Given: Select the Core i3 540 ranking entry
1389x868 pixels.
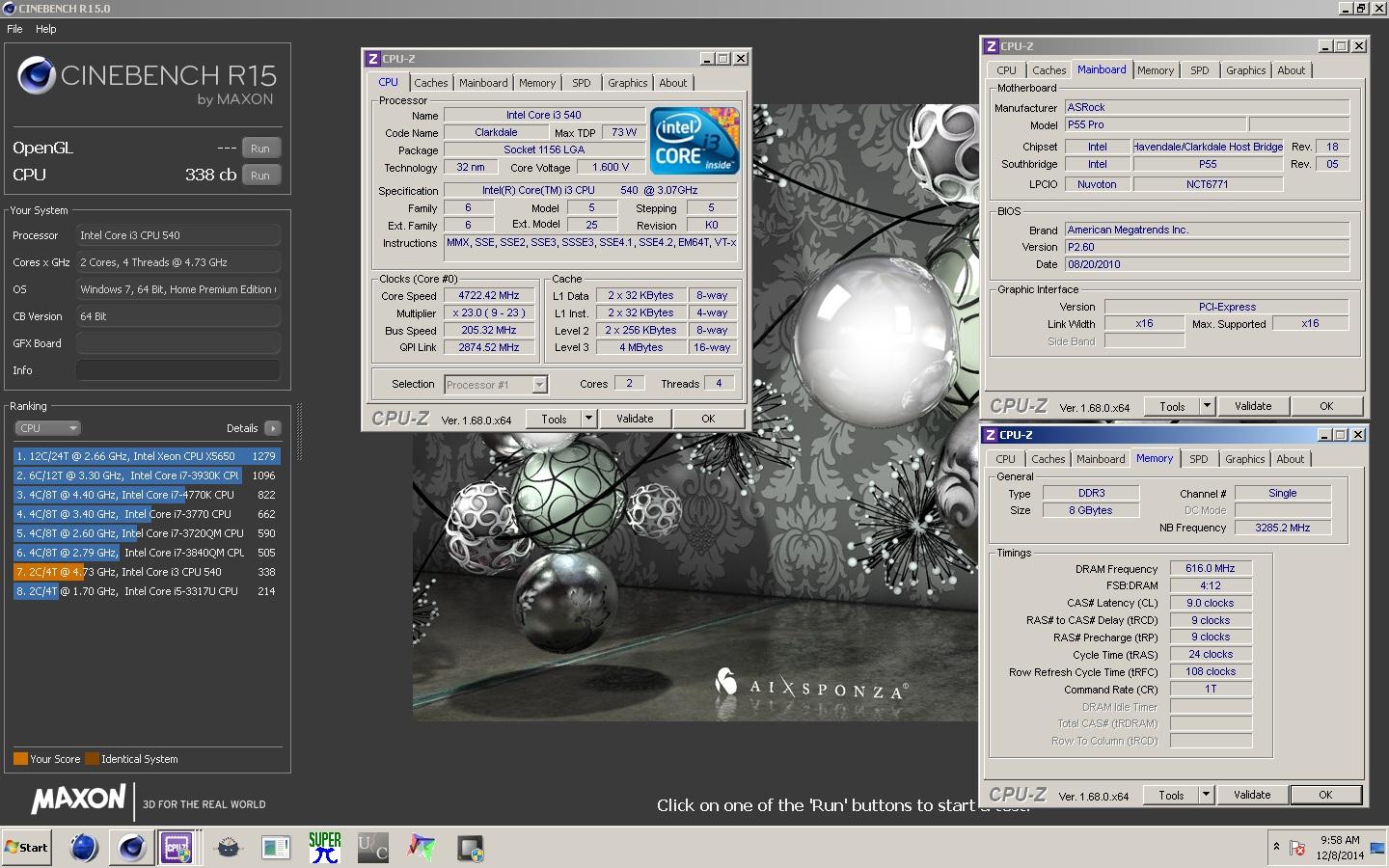Looking at the screenshot, I should click(147, 572).
